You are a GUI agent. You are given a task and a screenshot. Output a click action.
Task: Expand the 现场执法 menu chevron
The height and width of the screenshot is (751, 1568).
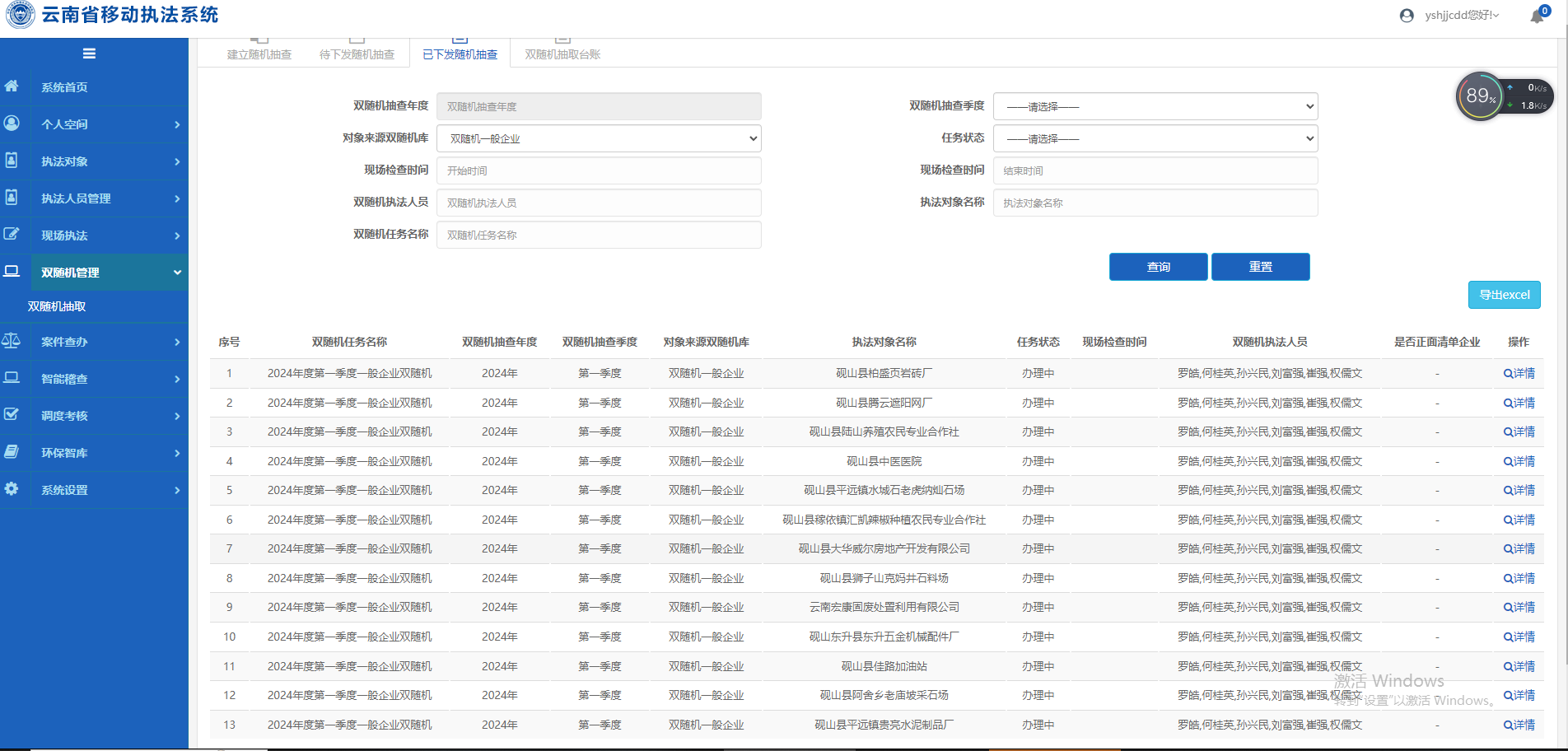tap(177, 236)
